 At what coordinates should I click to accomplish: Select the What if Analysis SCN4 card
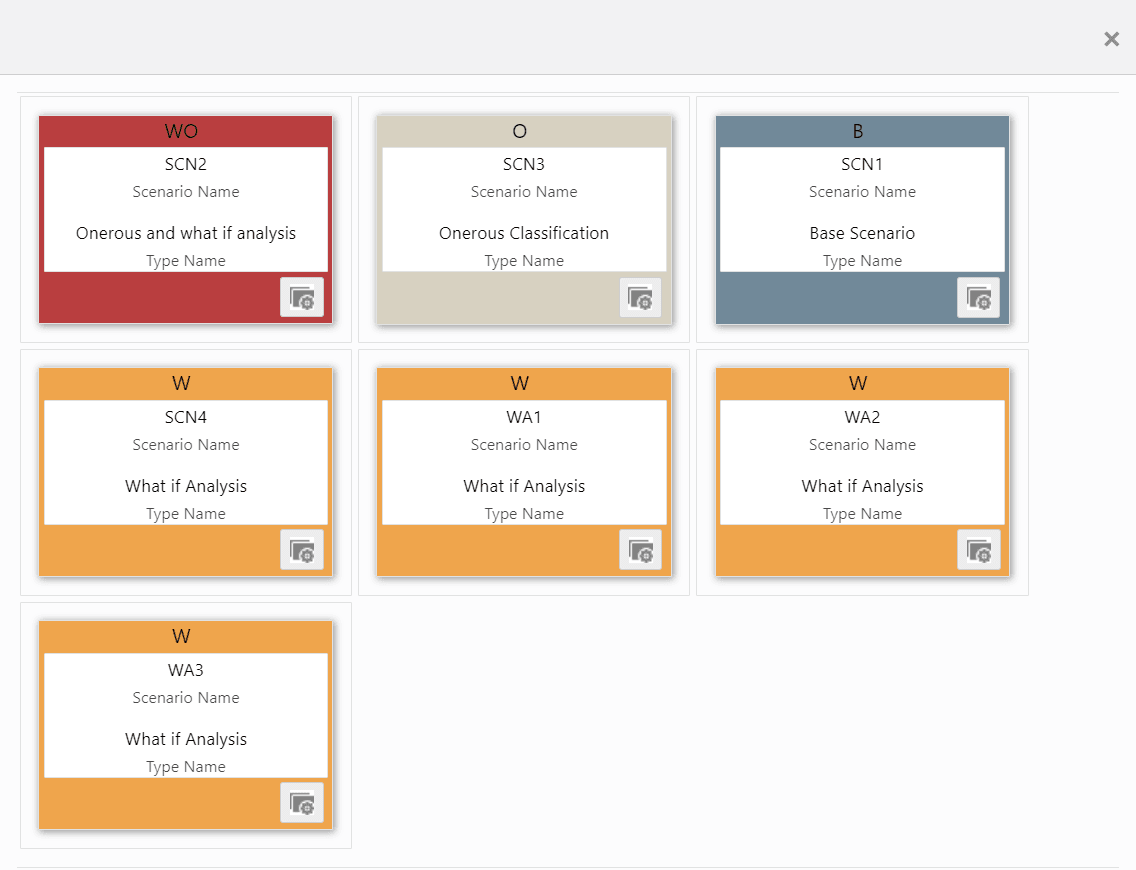coord(185,460)
